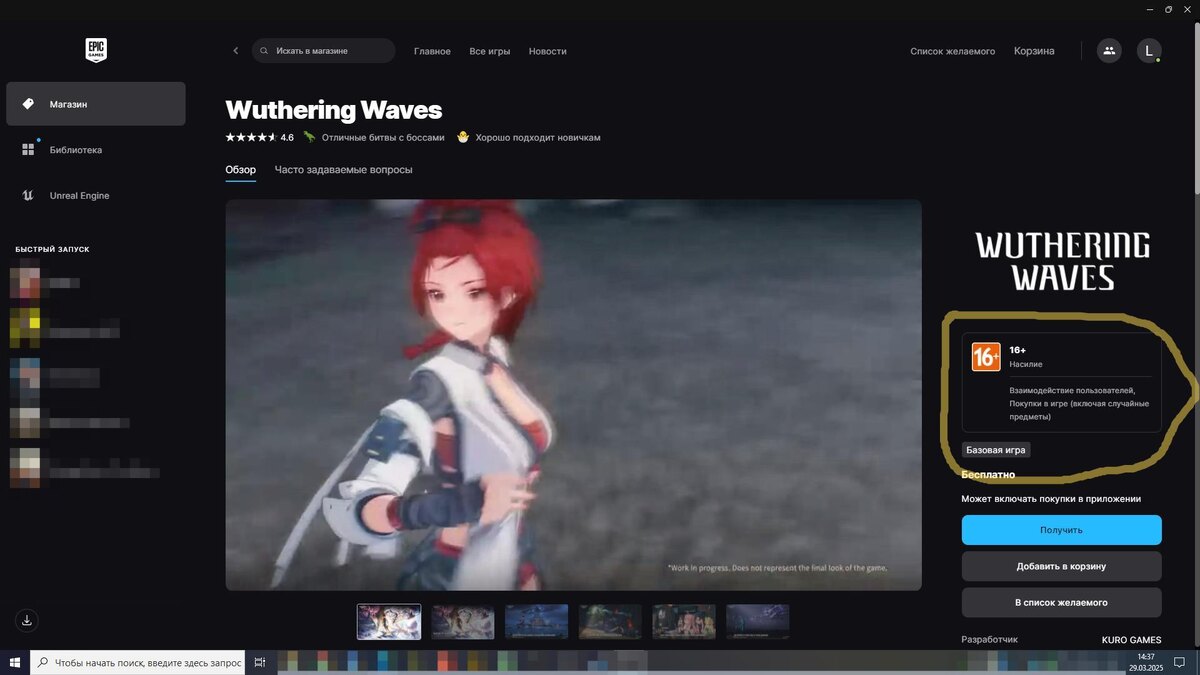Click the library grid icon
The image size is (1200, 675).
(x=28, y=150)
